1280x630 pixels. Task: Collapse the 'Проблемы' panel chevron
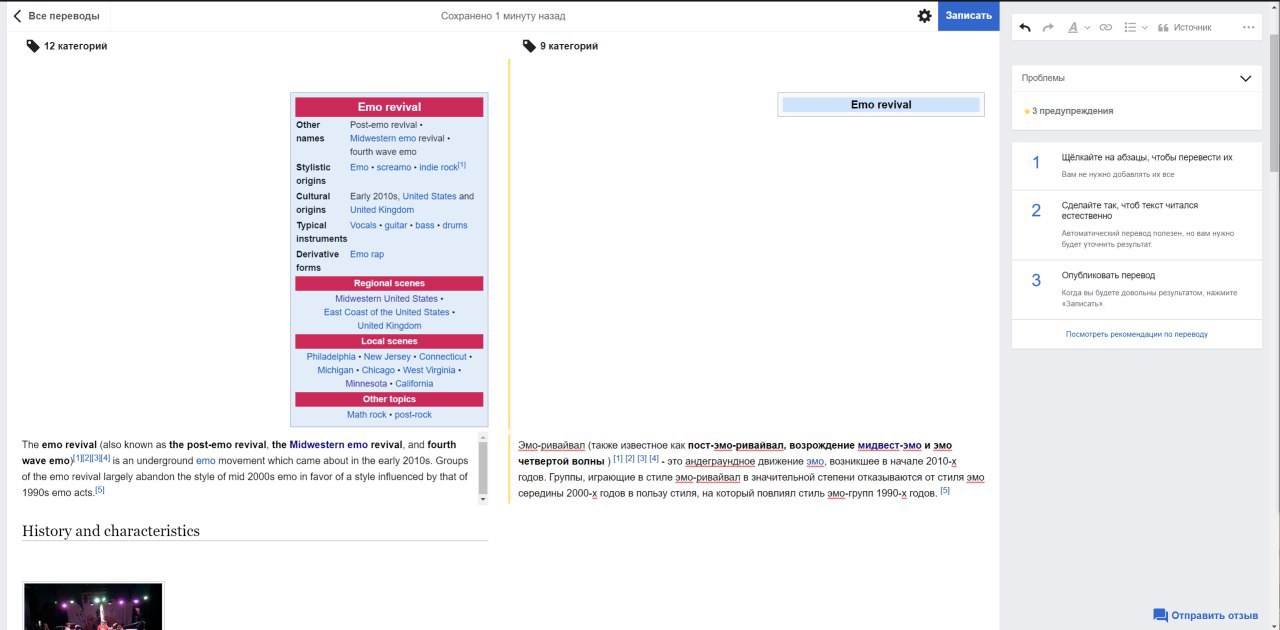pyautogui.click(x=1245, y=78)
